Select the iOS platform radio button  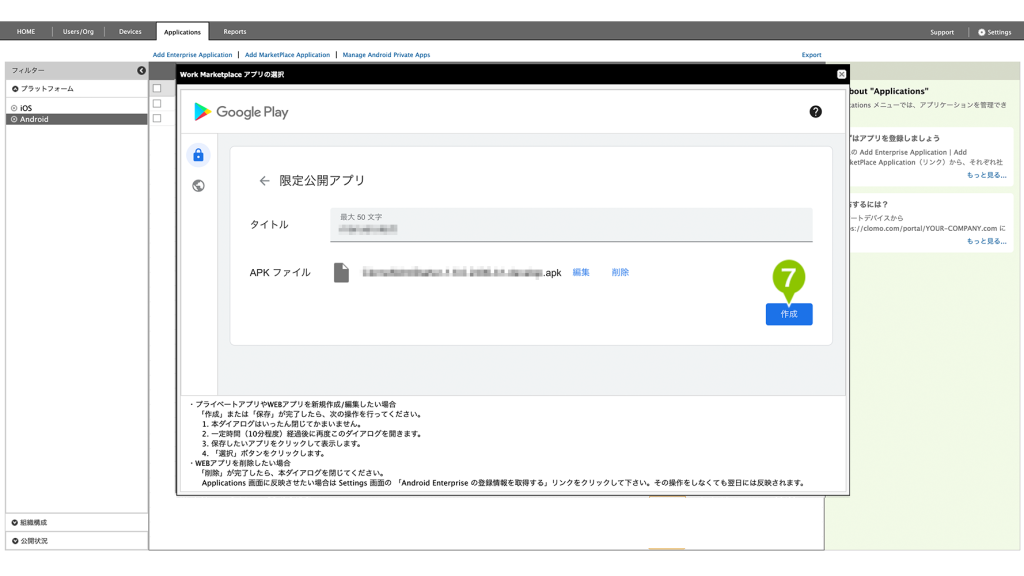pos(14,108)
